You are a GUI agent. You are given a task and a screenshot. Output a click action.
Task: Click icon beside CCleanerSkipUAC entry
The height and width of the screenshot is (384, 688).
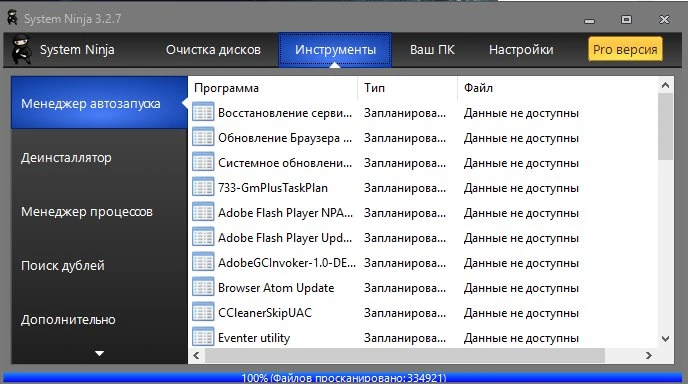203,313
